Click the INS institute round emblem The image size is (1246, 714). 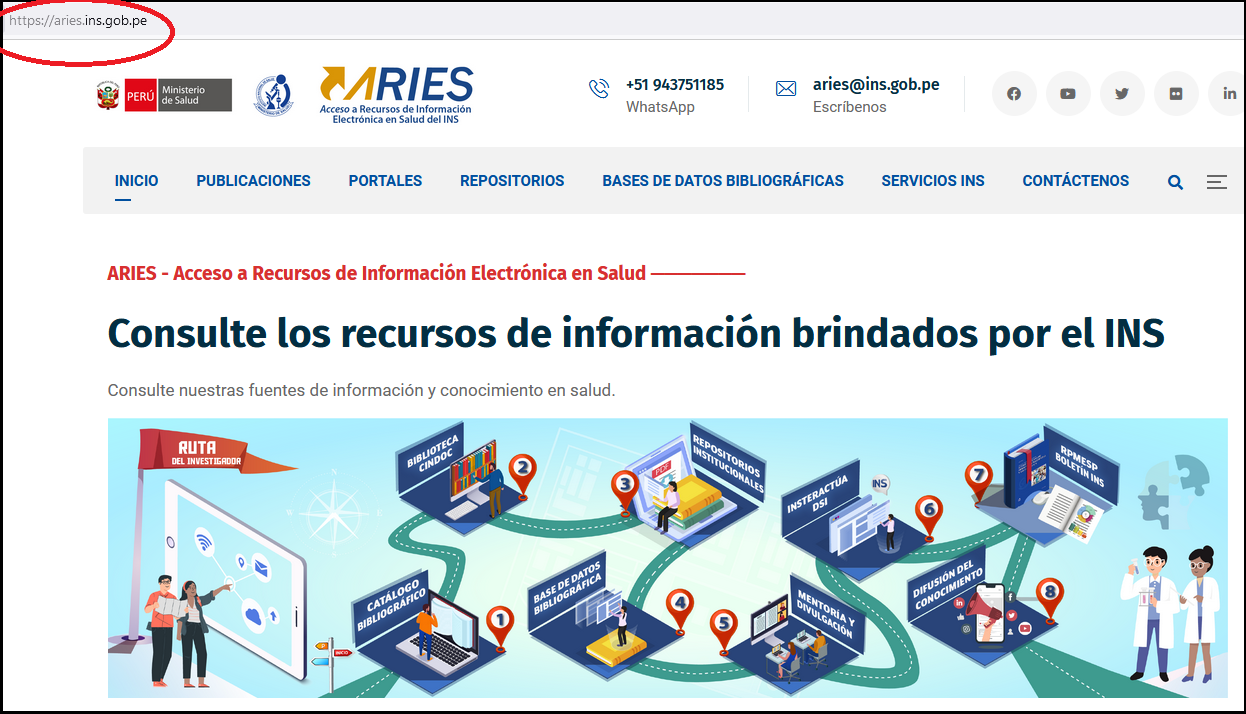(x=273, y=95)
